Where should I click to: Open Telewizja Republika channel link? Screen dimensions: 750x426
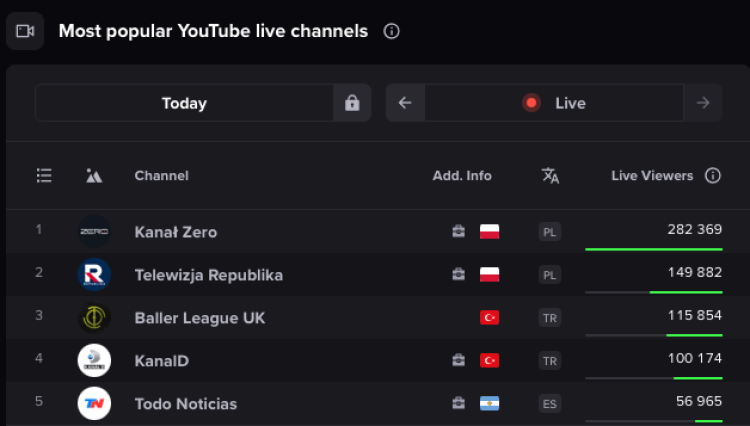[x=209, y=275]
